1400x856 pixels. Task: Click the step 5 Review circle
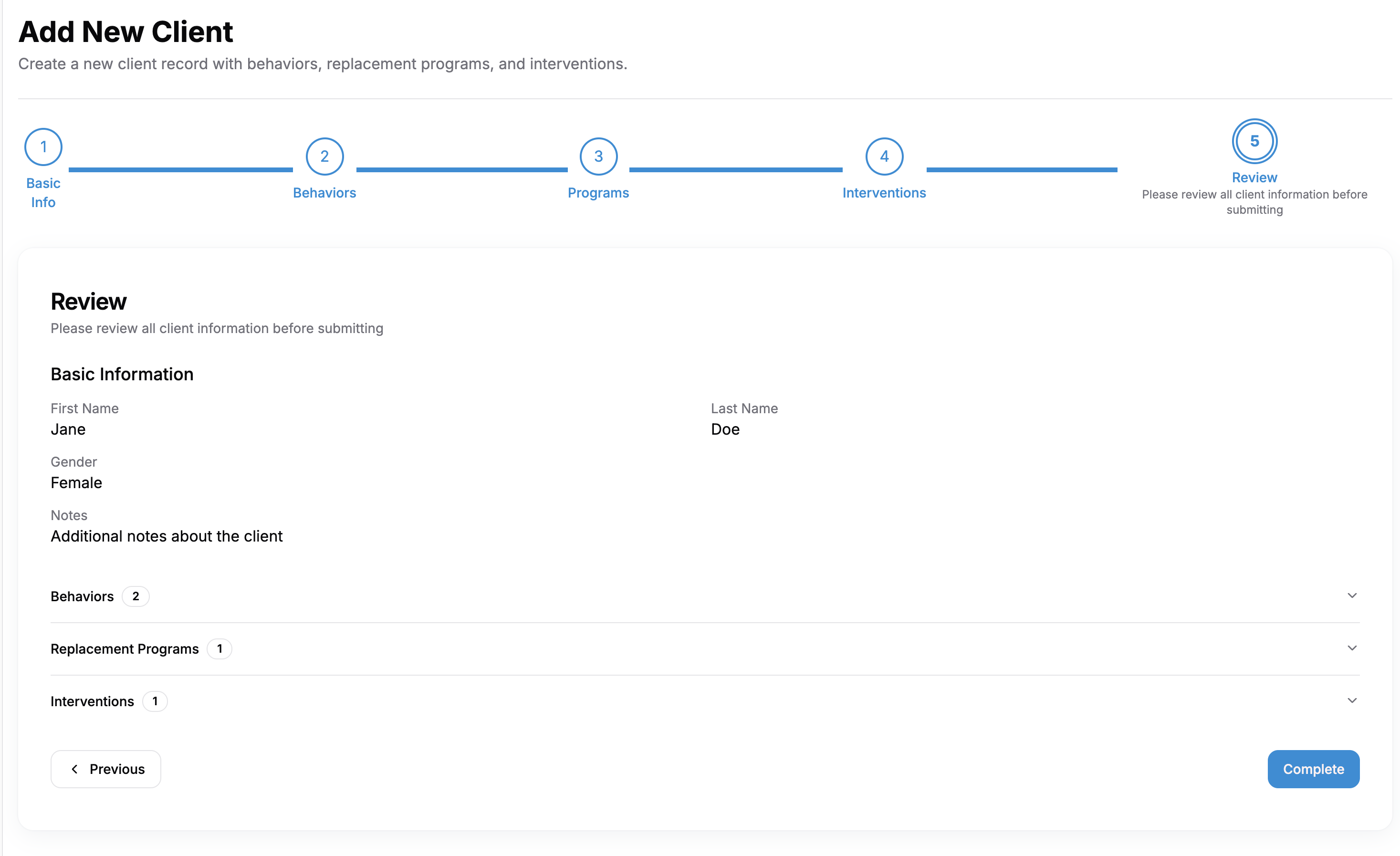1254,141
